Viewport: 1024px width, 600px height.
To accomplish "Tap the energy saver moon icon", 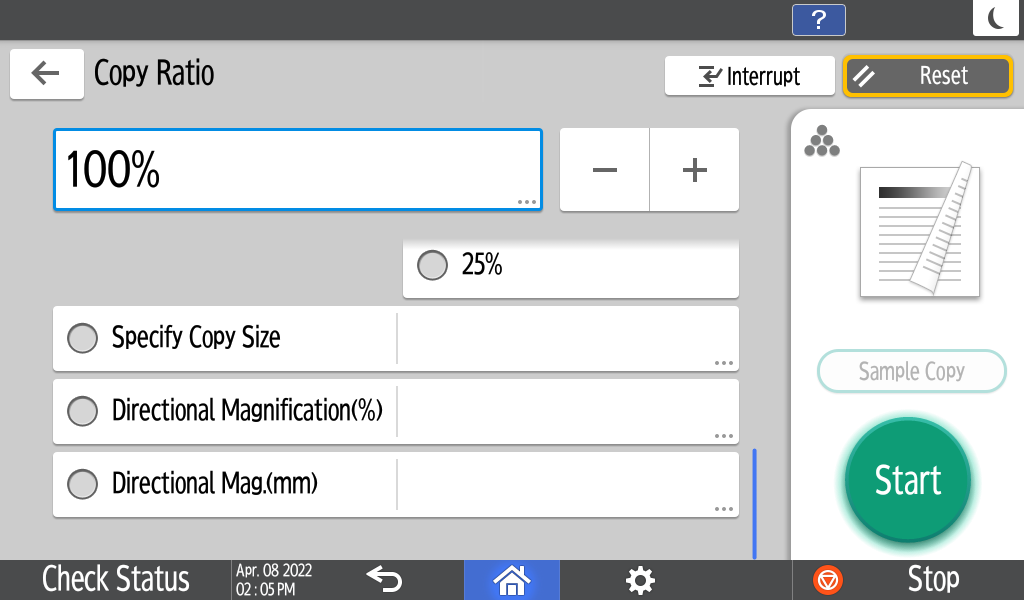I will point(996,18).
